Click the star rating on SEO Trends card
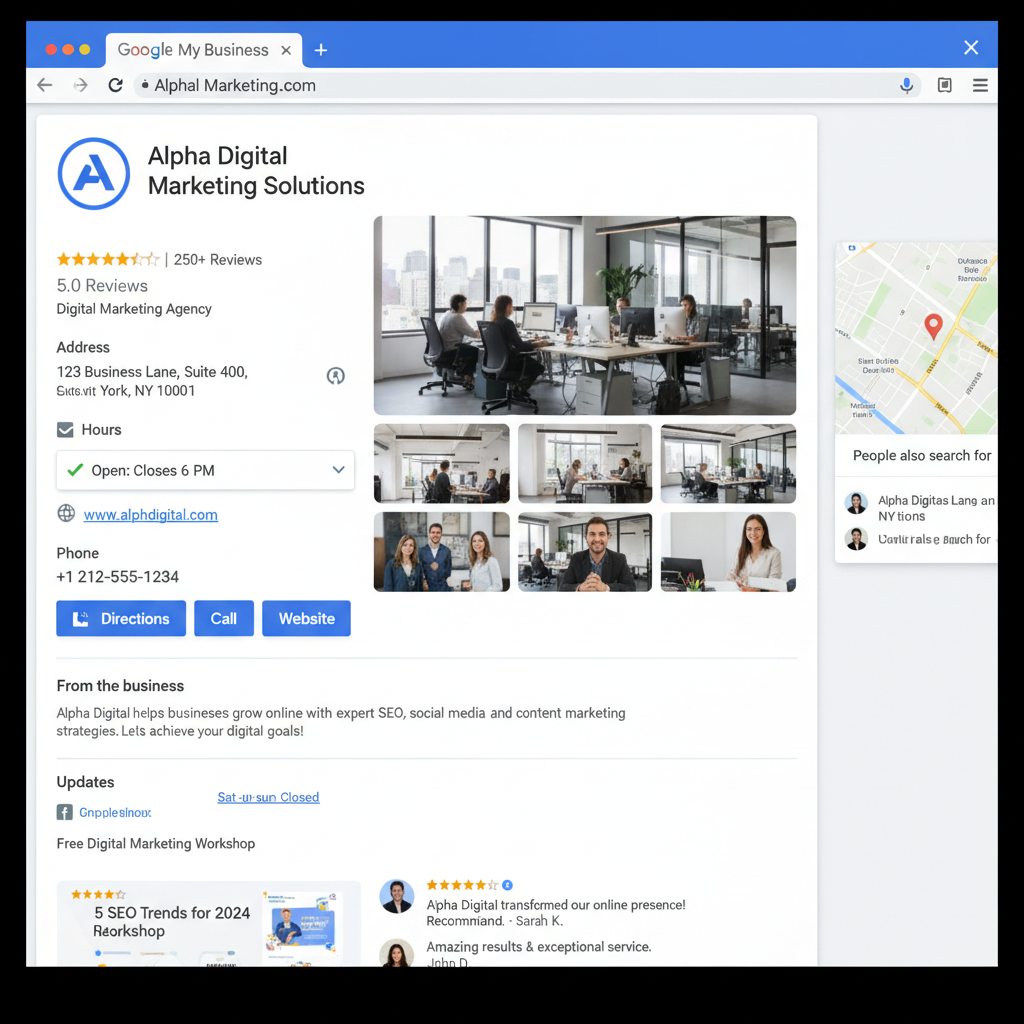1024x1024 pixels. click(x=98, y=894)
